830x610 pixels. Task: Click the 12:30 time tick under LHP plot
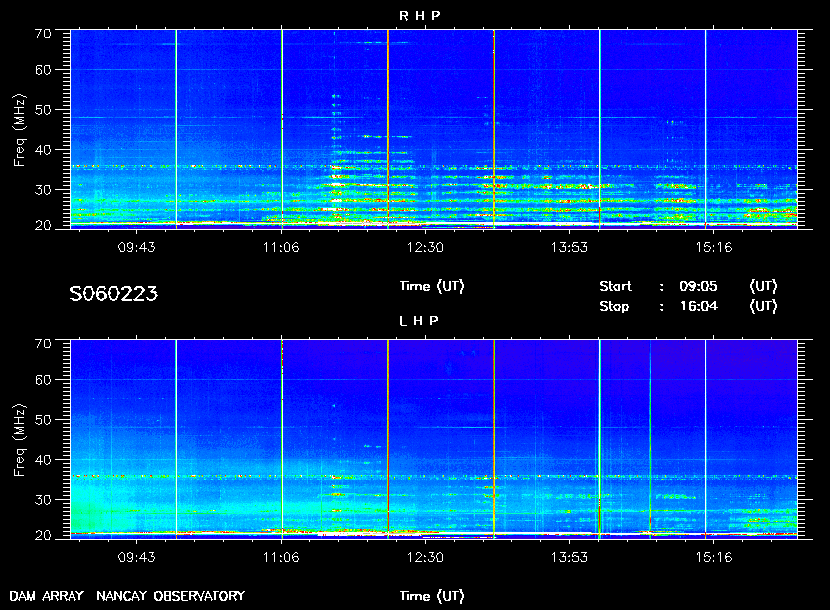(x=425, y=558)
